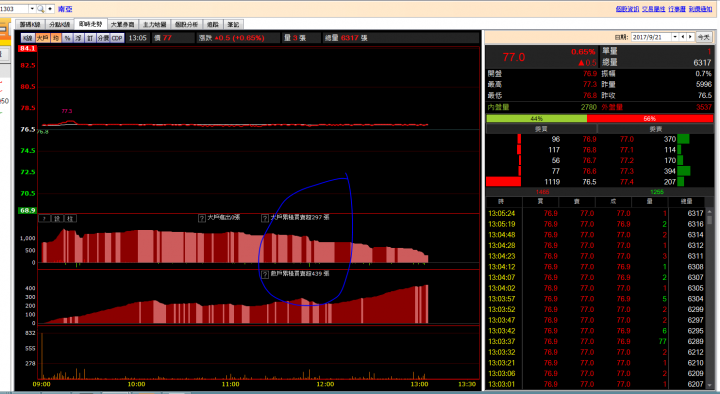The height and width of the screenshot is (394, 720).
Task: Click the 昨收 76.5 value
Action: pyautogui.click(x=704, y=96)
